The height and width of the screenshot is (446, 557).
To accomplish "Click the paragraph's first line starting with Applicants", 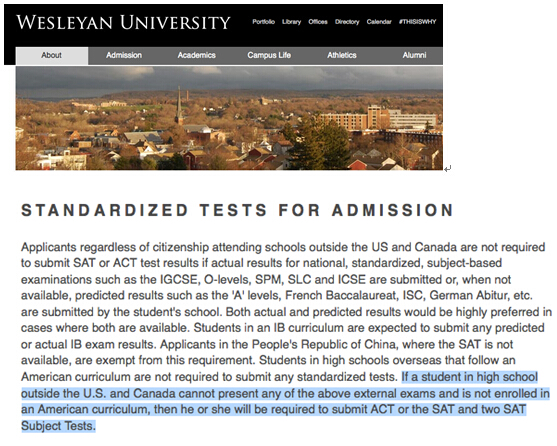I will 283,247.
